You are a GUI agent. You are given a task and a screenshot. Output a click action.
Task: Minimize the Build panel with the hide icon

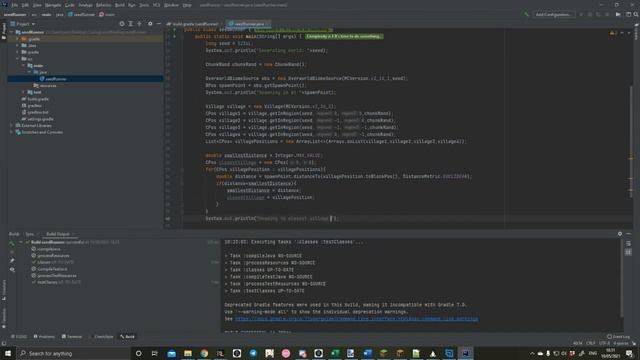[629, 234]
